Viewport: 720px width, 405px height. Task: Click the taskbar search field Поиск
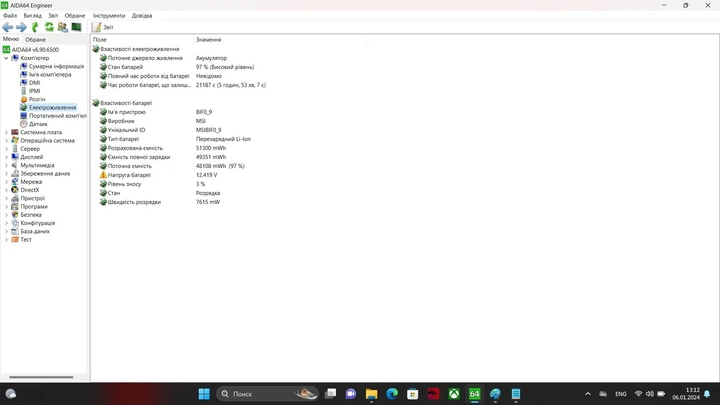267,394
